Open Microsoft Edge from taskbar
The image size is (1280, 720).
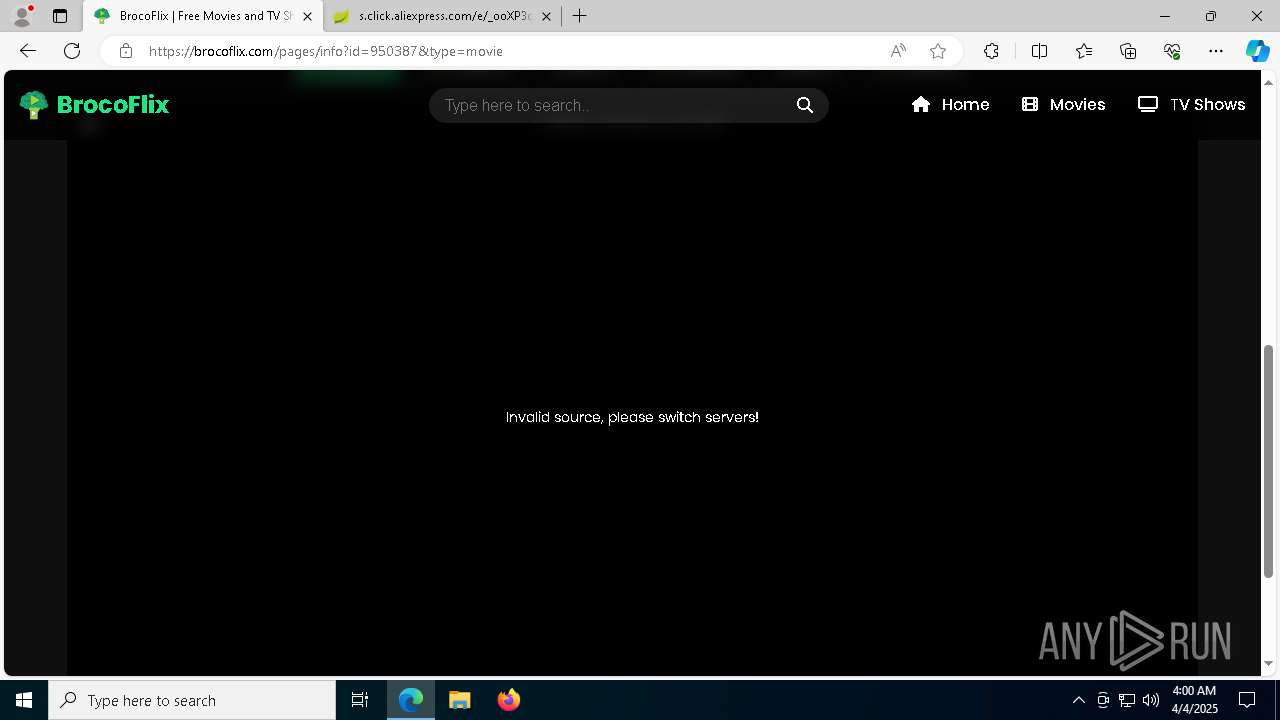click(411, 700)
